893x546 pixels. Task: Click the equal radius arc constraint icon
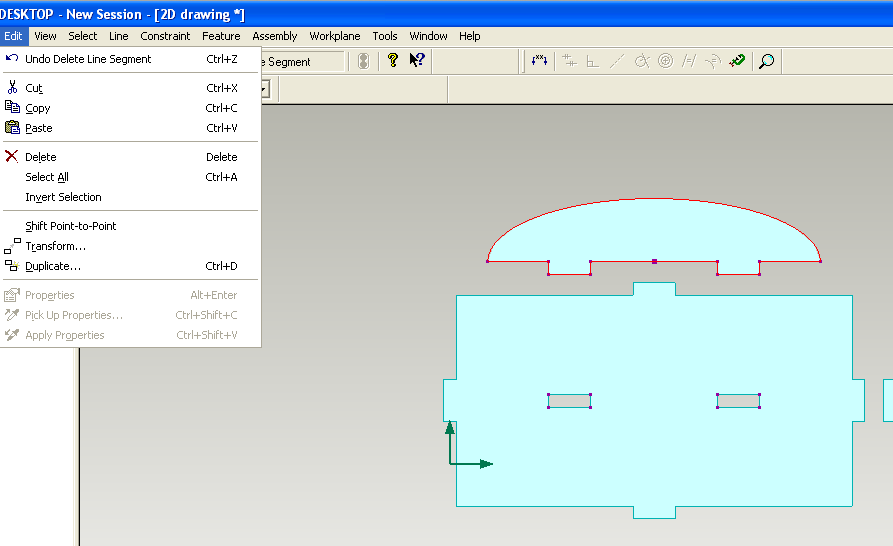coord(712,61)
